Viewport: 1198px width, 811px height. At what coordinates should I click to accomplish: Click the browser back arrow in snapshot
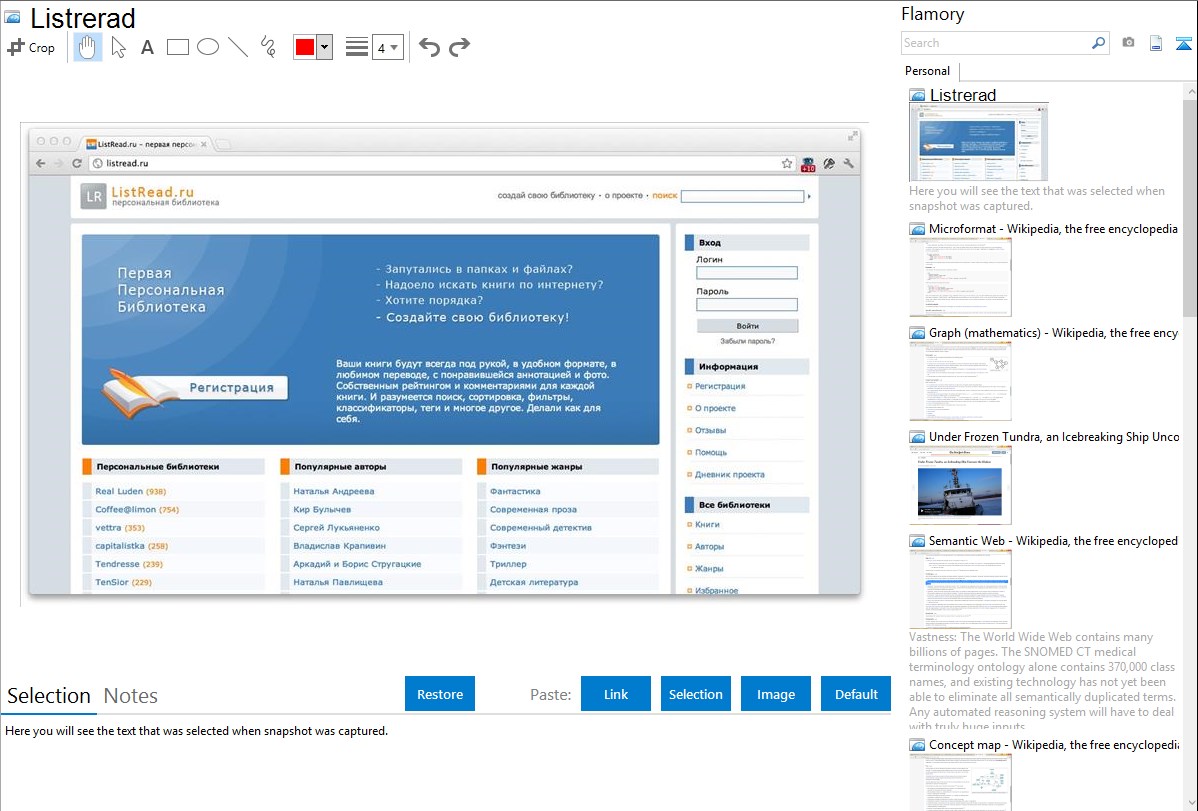click(41, 164)
